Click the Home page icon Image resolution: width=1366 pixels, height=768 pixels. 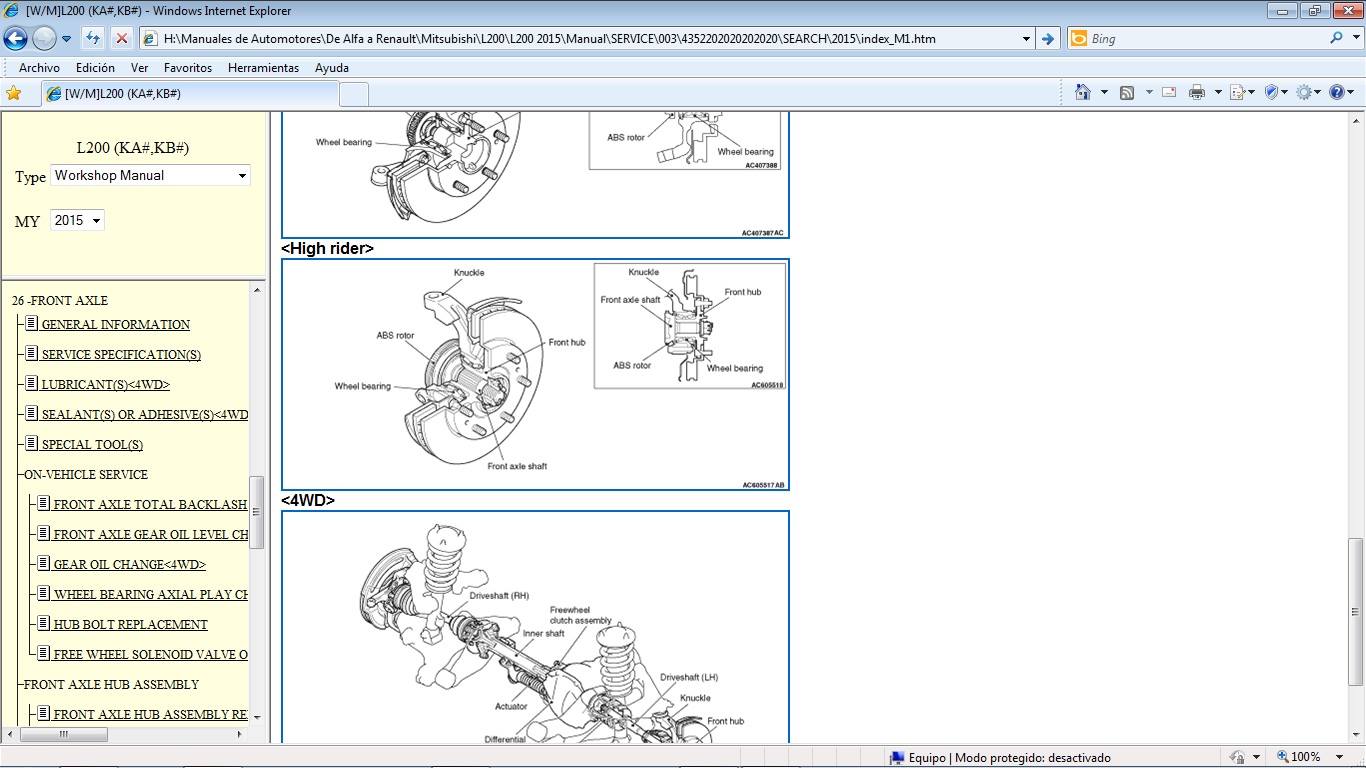coord(1082,92)
